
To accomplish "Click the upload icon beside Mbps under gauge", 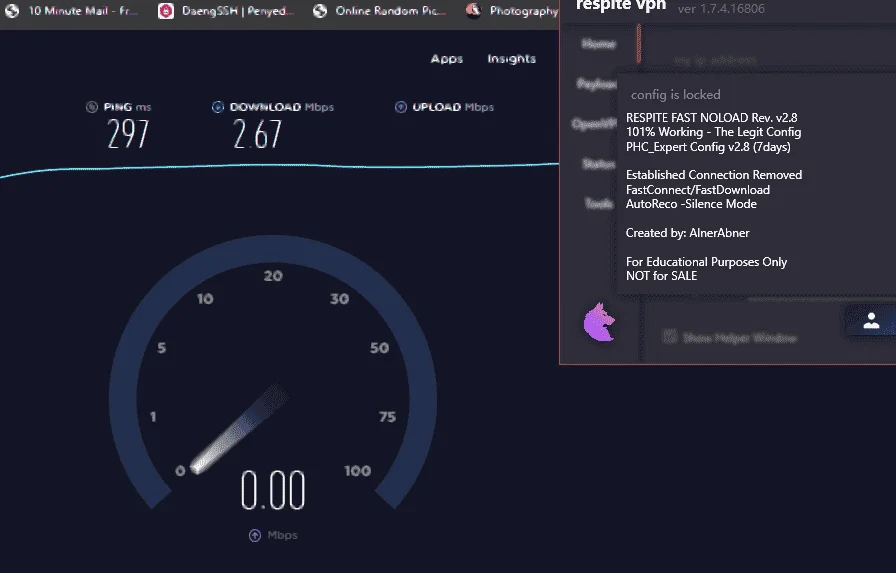I will 255,535.
